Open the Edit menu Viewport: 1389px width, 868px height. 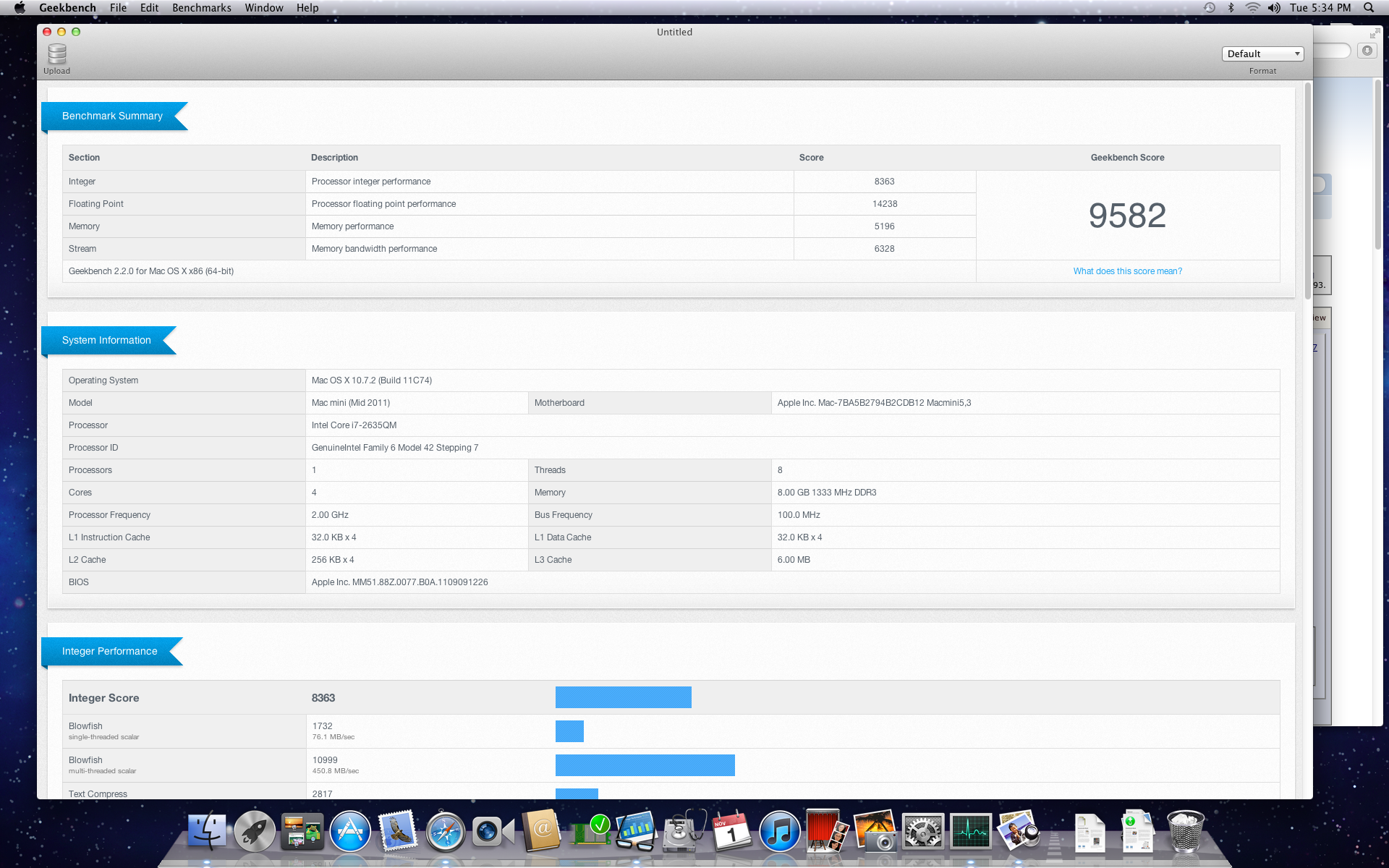(149, 7)
